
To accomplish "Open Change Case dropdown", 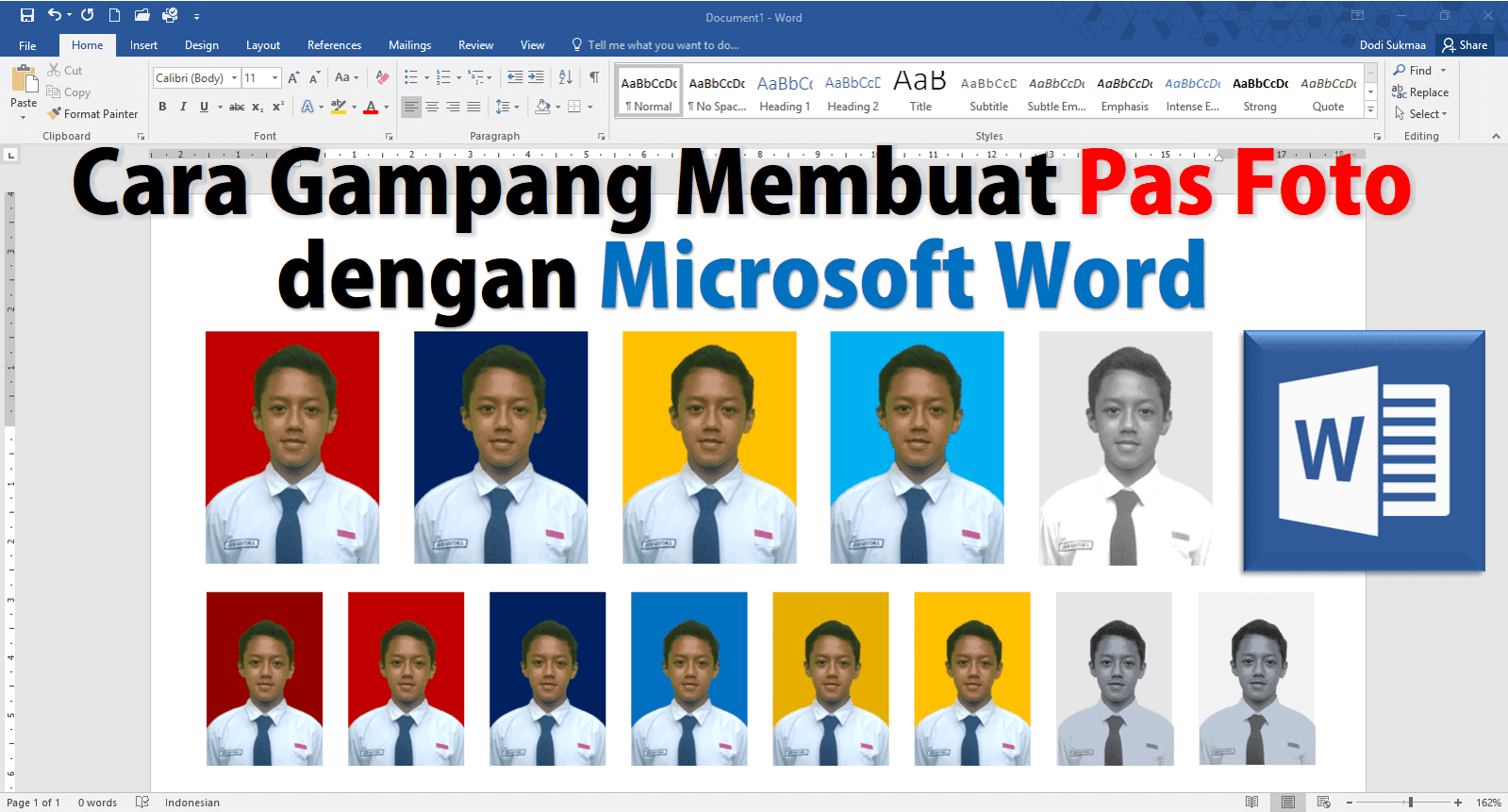I will (346, 77).
